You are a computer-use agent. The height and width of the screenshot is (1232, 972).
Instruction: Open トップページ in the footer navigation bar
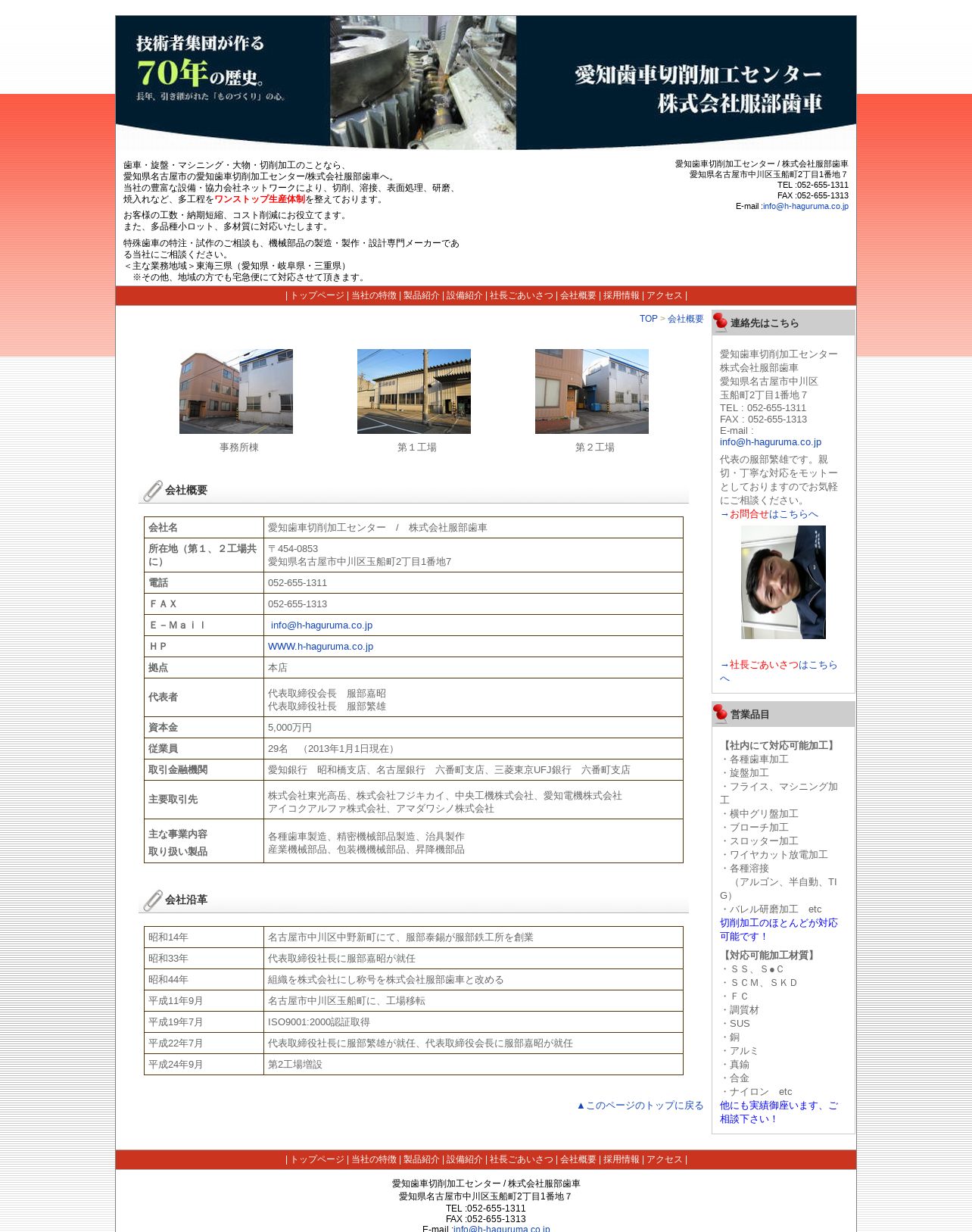click(x=317, y=1159)
